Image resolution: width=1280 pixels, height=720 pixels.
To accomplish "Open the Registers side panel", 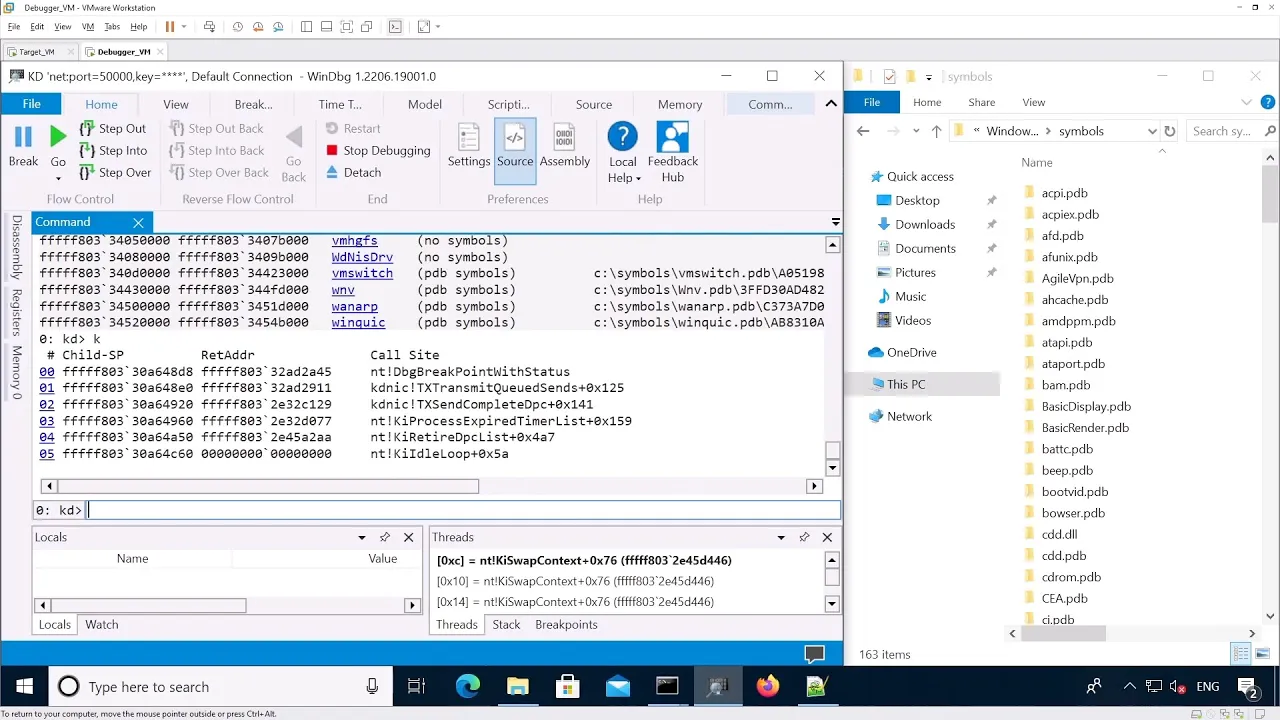I will click(16, 313).
